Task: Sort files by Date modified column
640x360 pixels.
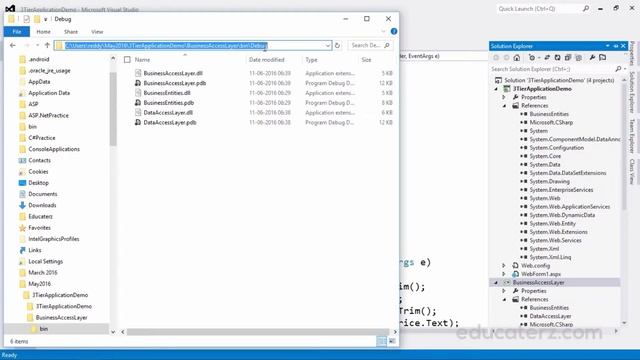Action: [267, 60]
